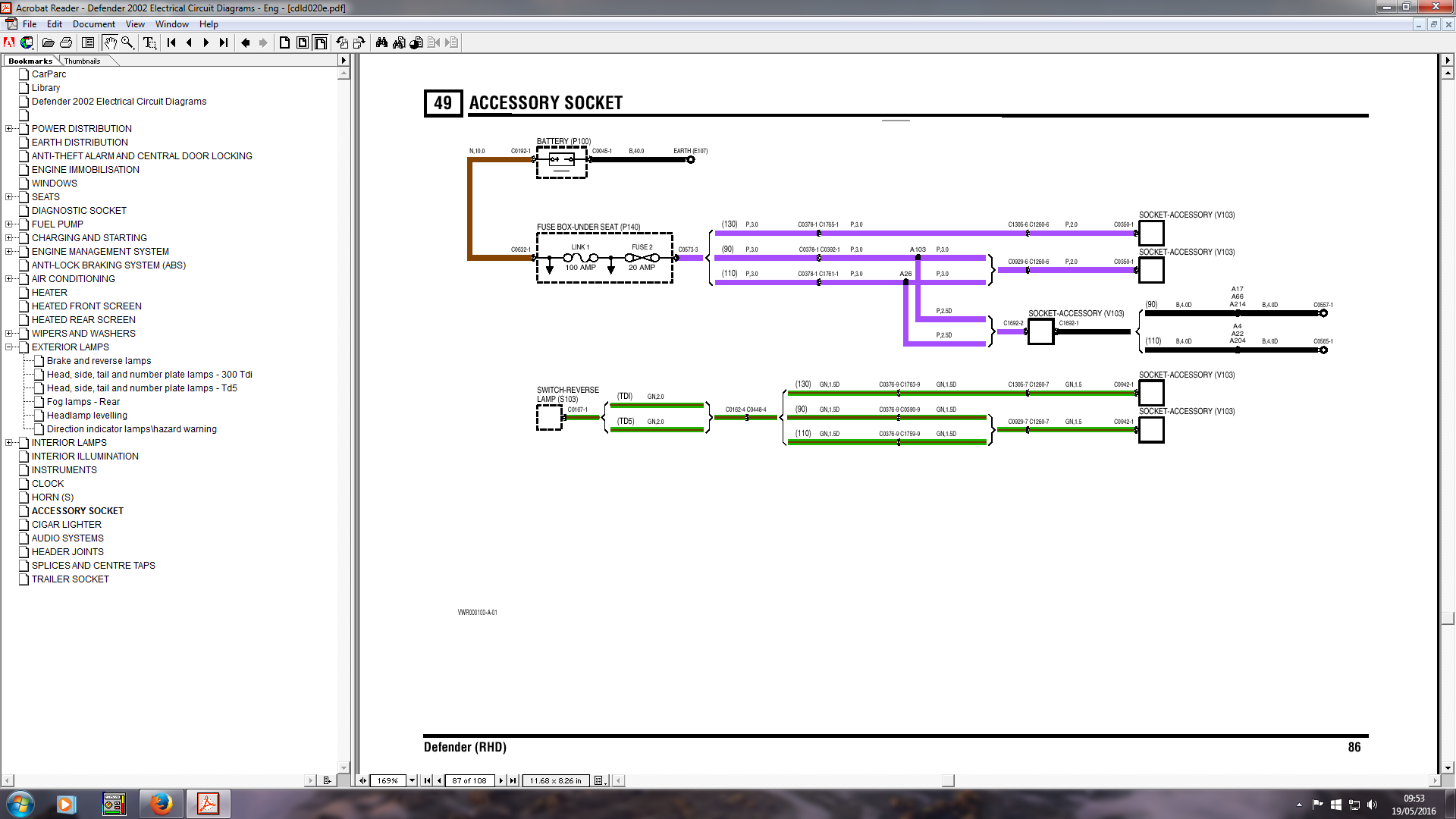Click the status bar next page arrow
This screenshot has width=1456, height=819.
pos(500,780)
